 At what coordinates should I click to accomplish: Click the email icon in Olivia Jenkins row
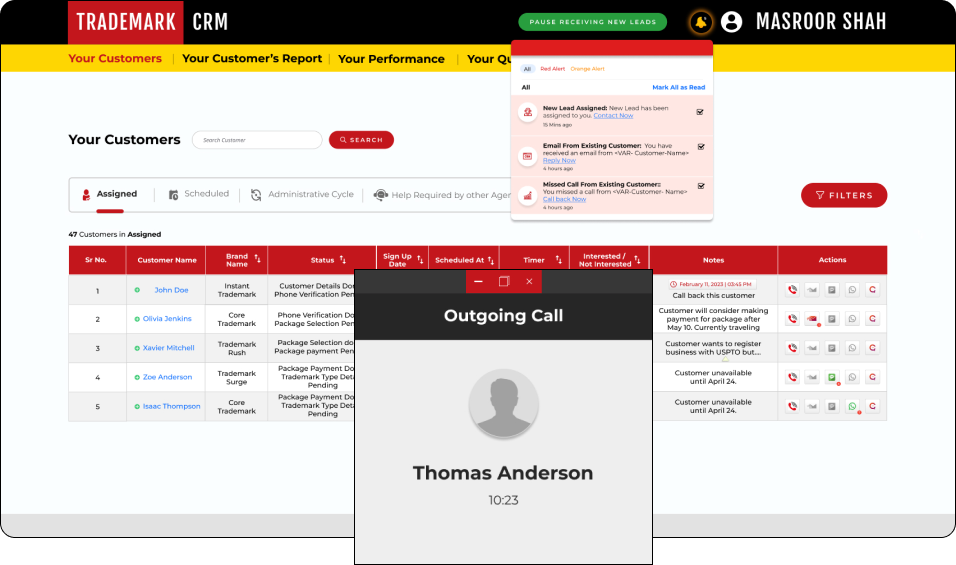812,319
